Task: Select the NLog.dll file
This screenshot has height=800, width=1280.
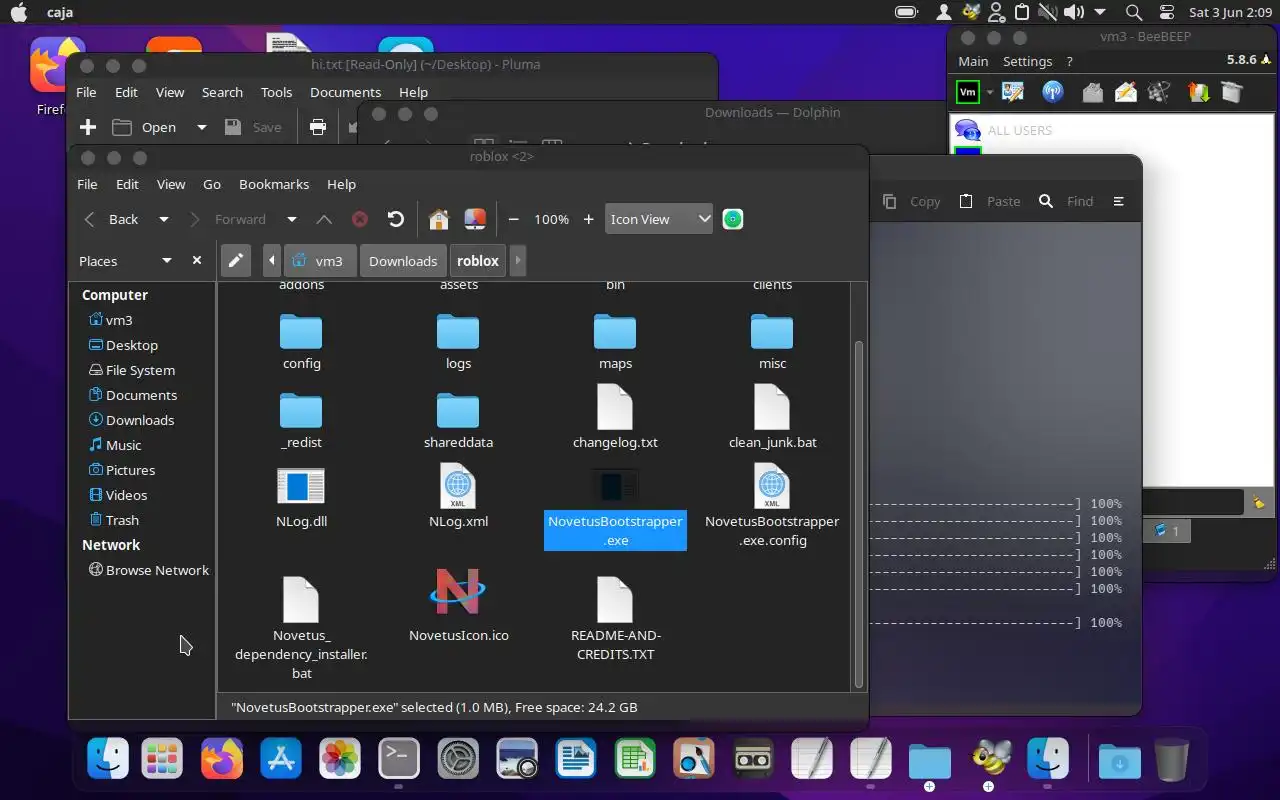Action: point(301,498)
